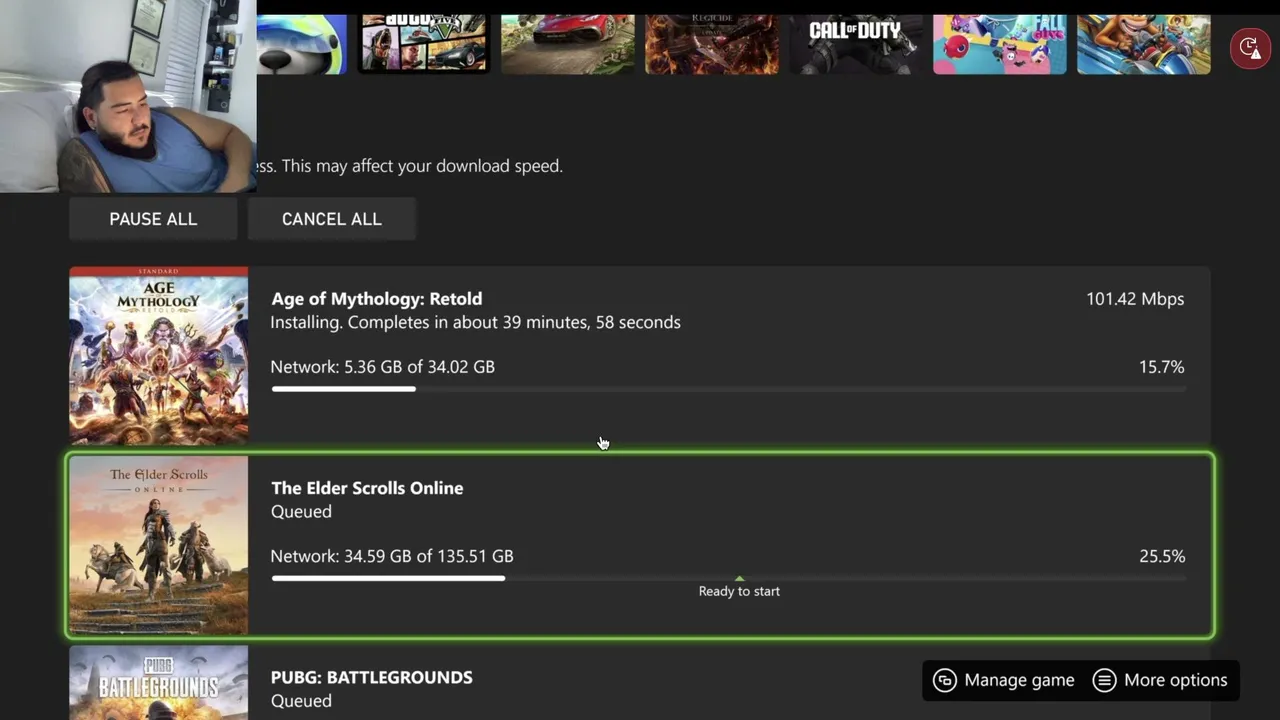Select Age of Mythology: Retold cover art

[159, 355]
